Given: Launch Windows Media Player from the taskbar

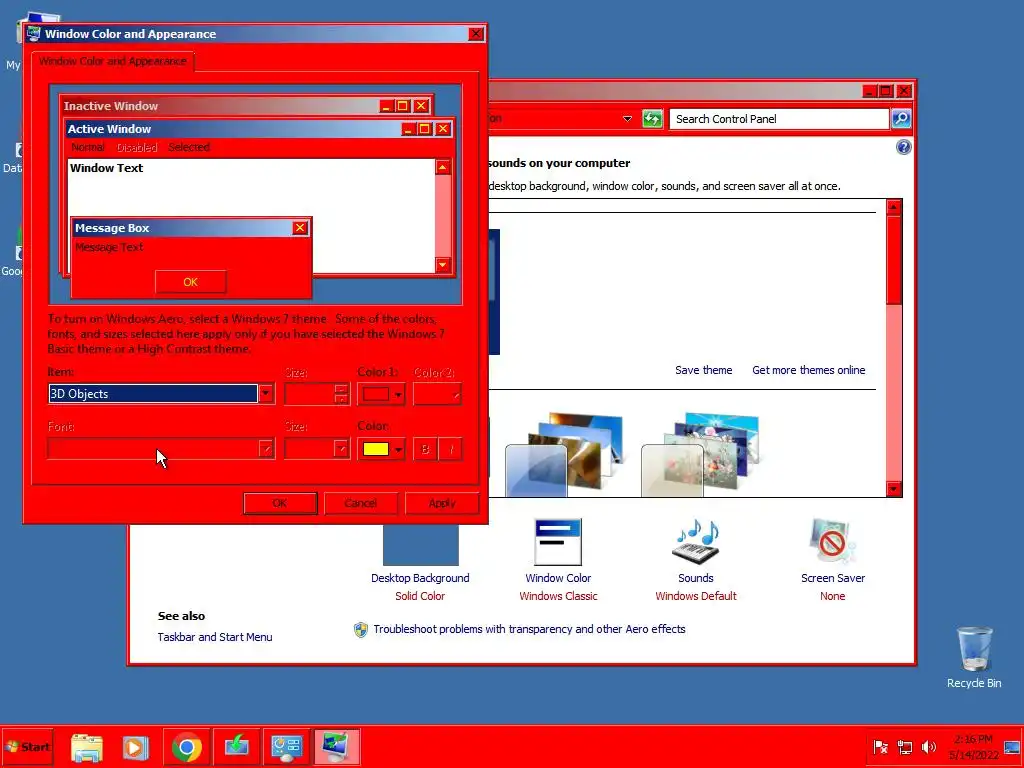Looking at the screenshot, I should click(136, 747).
